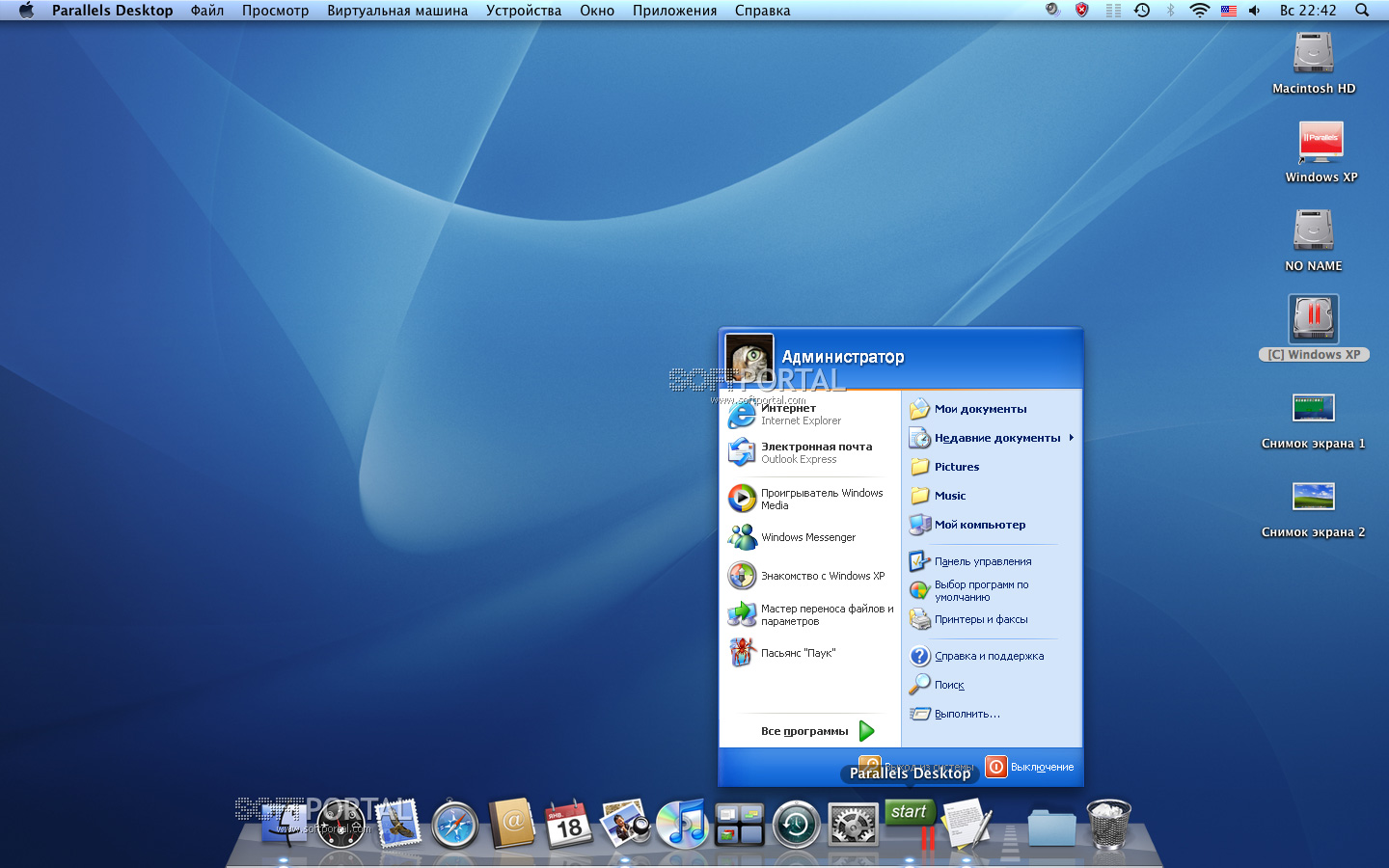This screenshot has width=1389, height=868.
Task: Open Spaces from the Dock
Action: tap(739, 826)
